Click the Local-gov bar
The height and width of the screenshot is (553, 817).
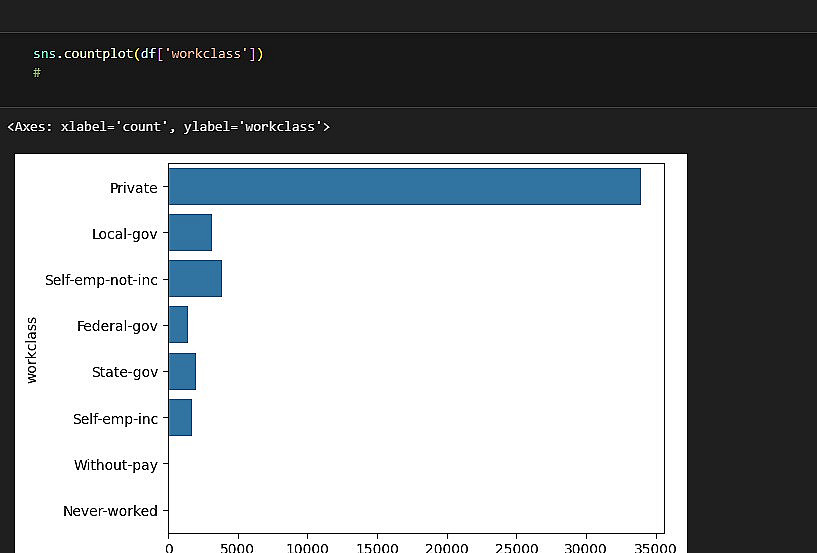pyautogui.click(x=190, y=233)
